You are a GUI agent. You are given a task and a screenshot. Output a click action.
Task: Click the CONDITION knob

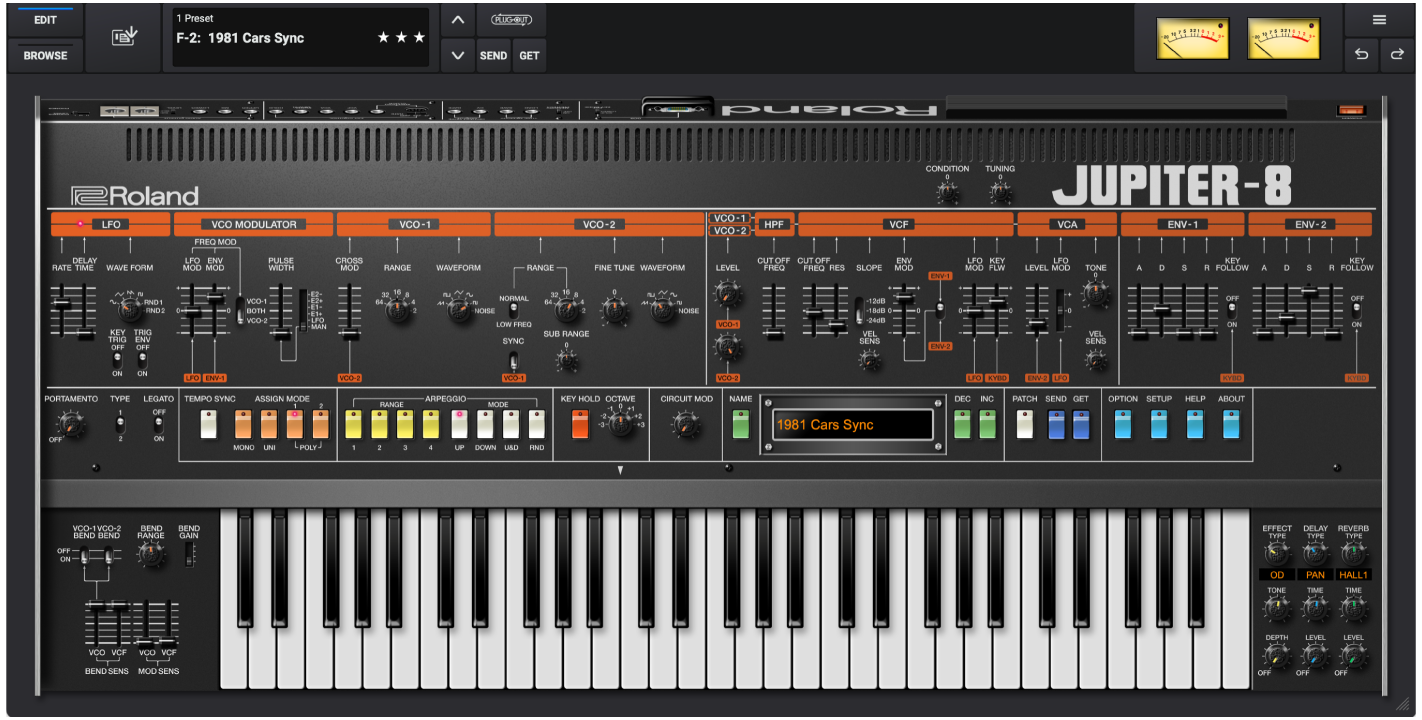pos(947,192)
